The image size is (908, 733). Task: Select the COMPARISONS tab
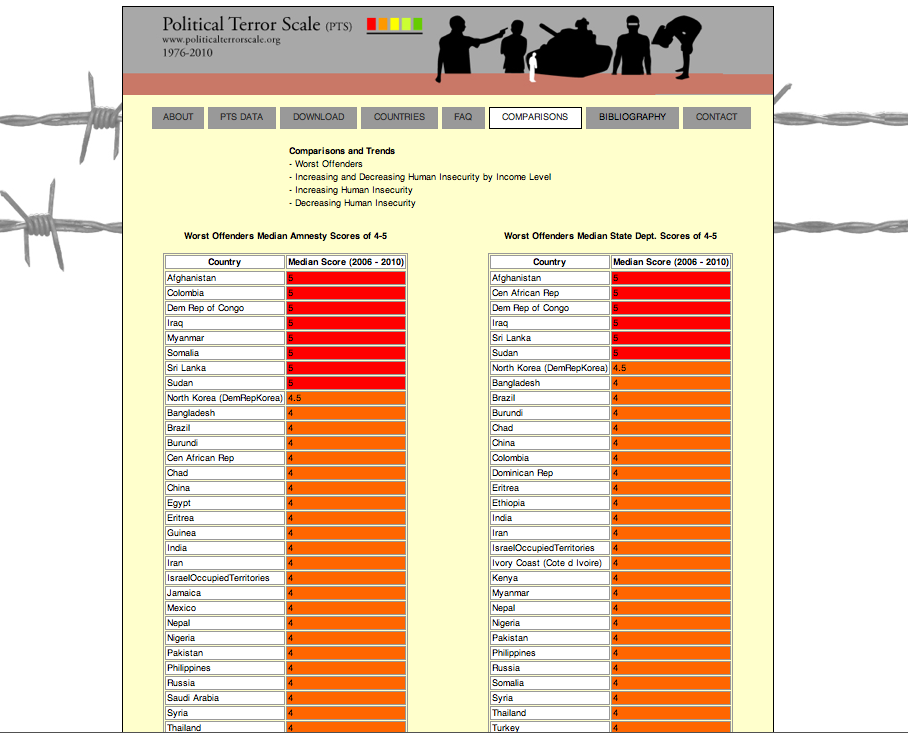pyautogui.click(x=535, y=118)
